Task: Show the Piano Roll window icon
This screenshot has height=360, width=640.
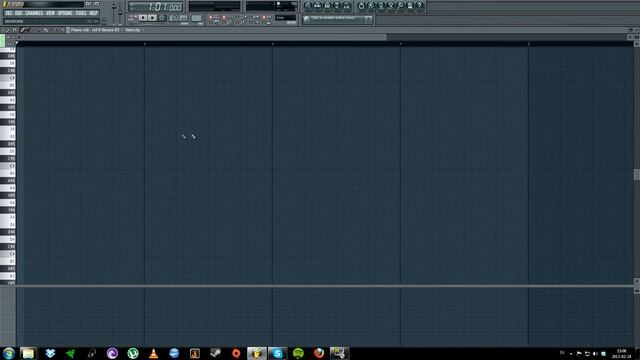Action: tap(327, 6)
